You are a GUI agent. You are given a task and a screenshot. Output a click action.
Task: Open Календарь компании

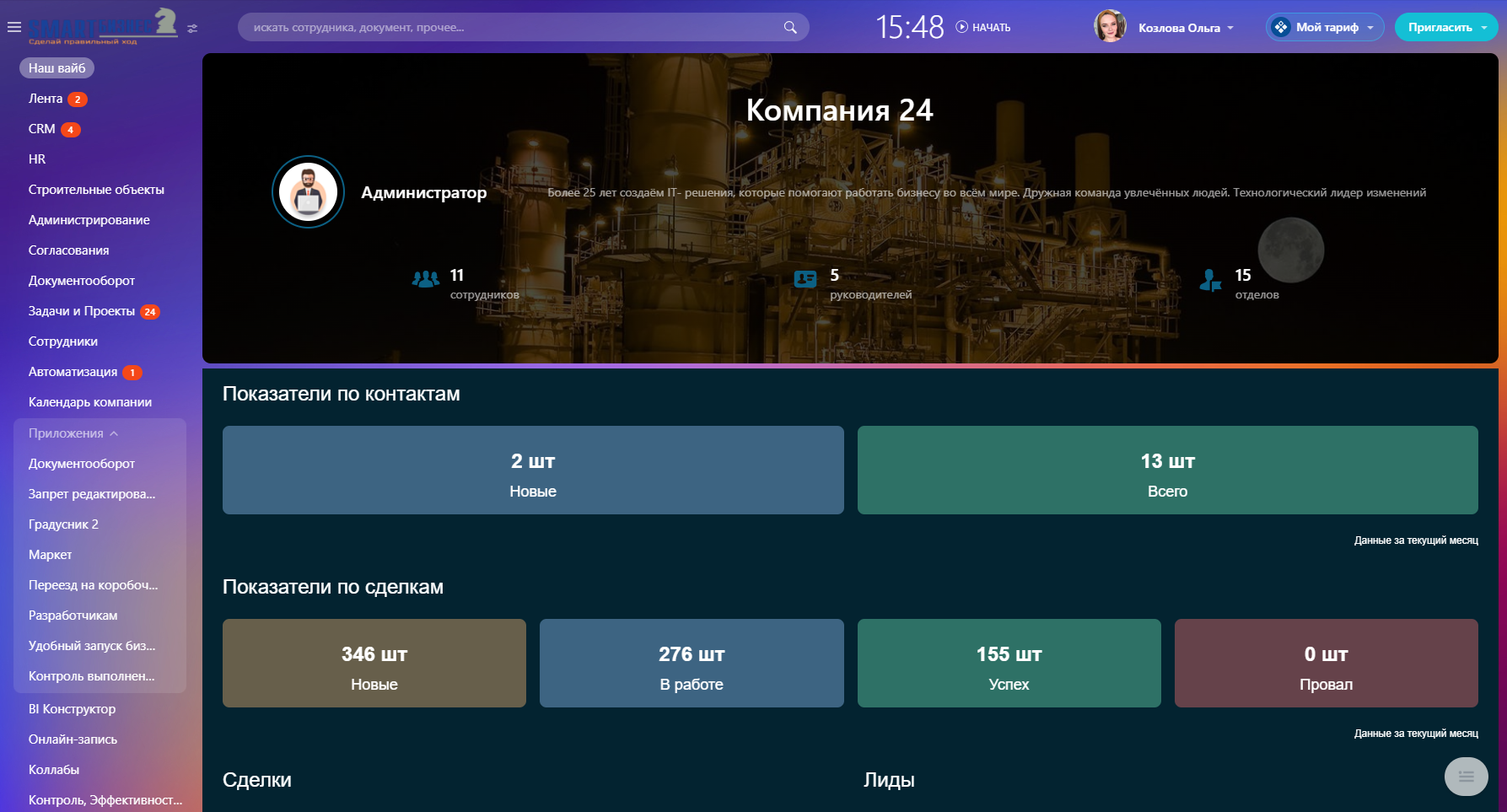(x=90, y=402)
